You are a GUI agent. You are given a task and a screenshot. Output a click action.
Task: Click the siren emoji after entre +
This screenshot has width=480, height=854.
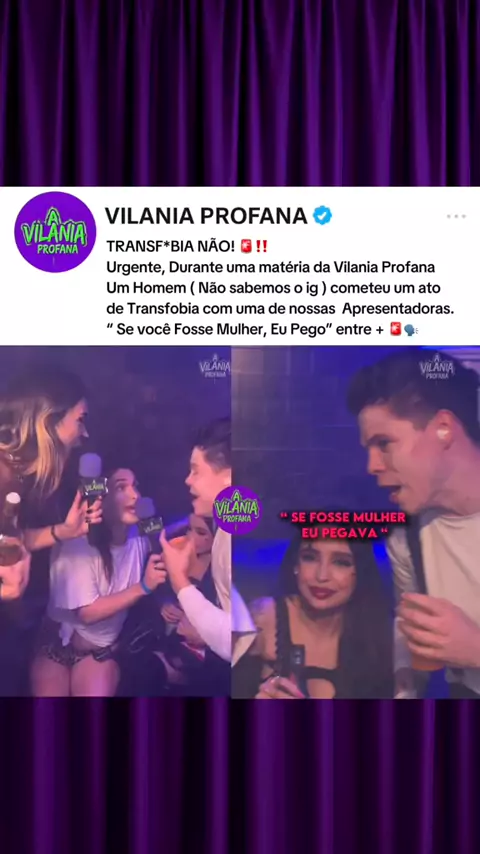[x=396, y=330]
